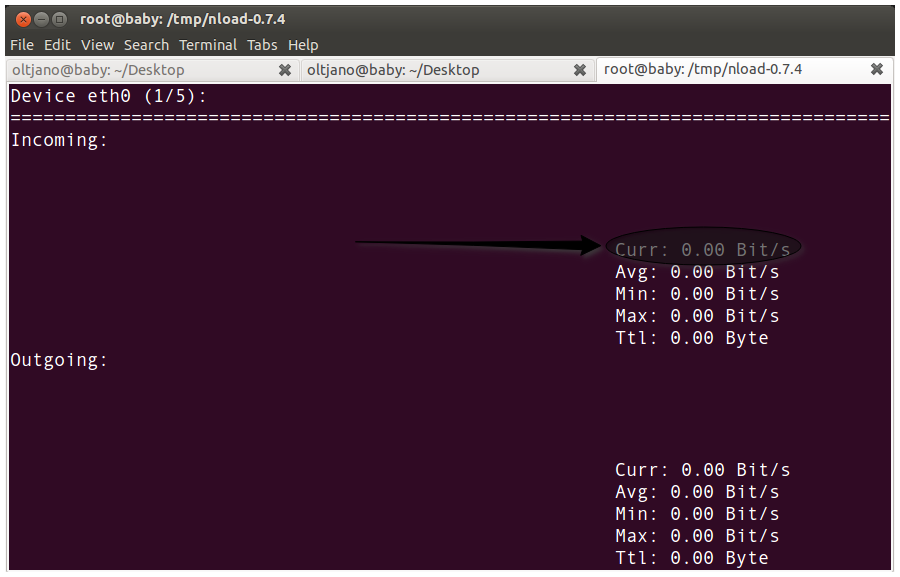Switch to the first oltjano@baby Desktop tab
The height and width of the screenshot is (577, 900).
[x=120, y=70]
